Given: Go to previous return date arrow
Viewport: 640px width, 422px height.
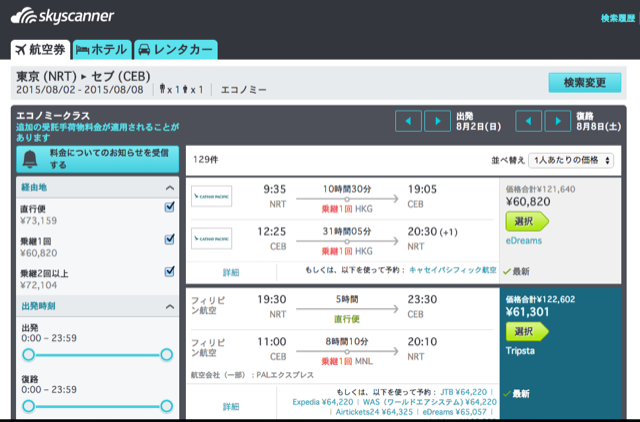Looking at the screenshot, I should point(528,121).
